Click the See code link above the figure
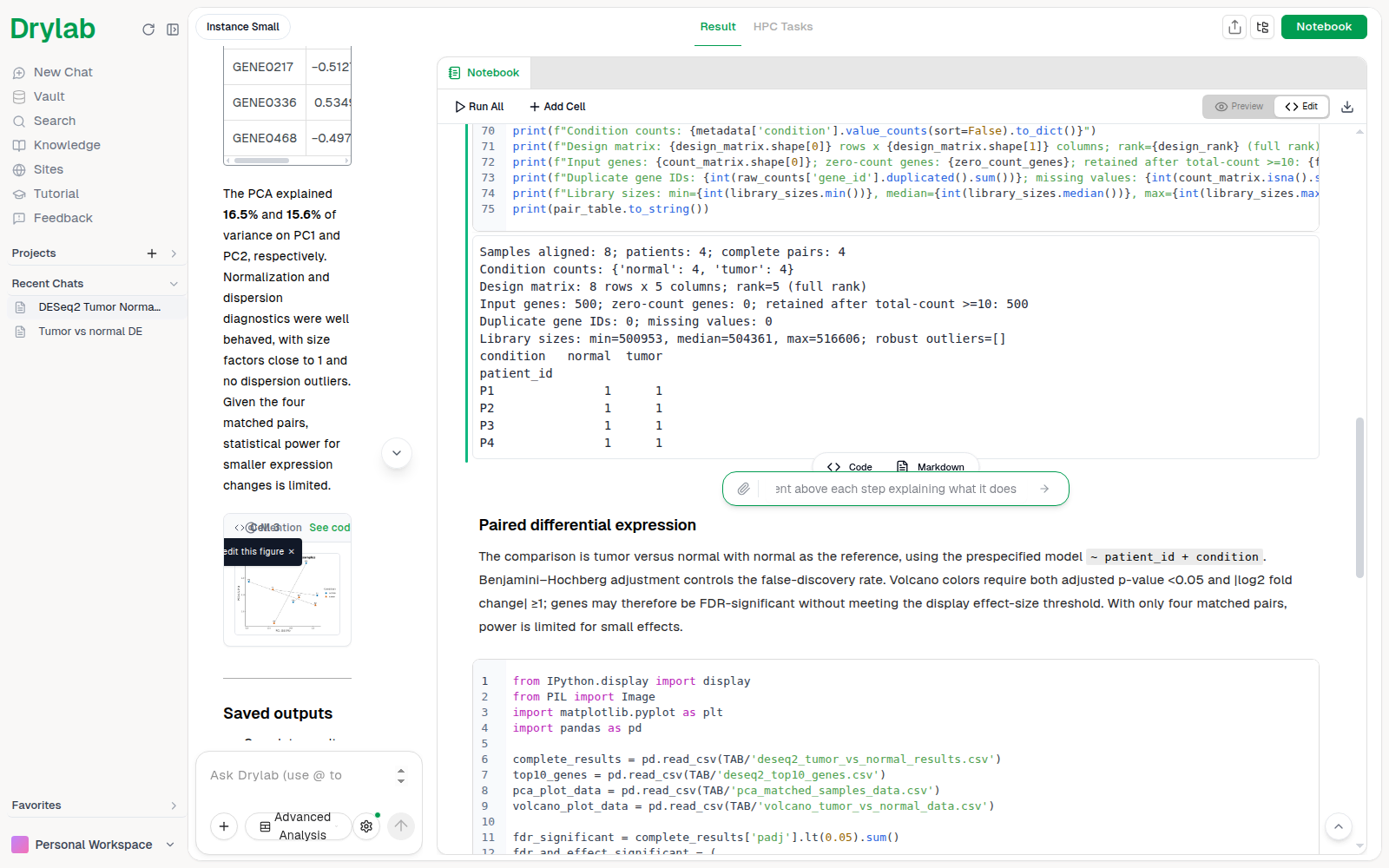This screenshot has height=868, width=1389. point(330,528)
